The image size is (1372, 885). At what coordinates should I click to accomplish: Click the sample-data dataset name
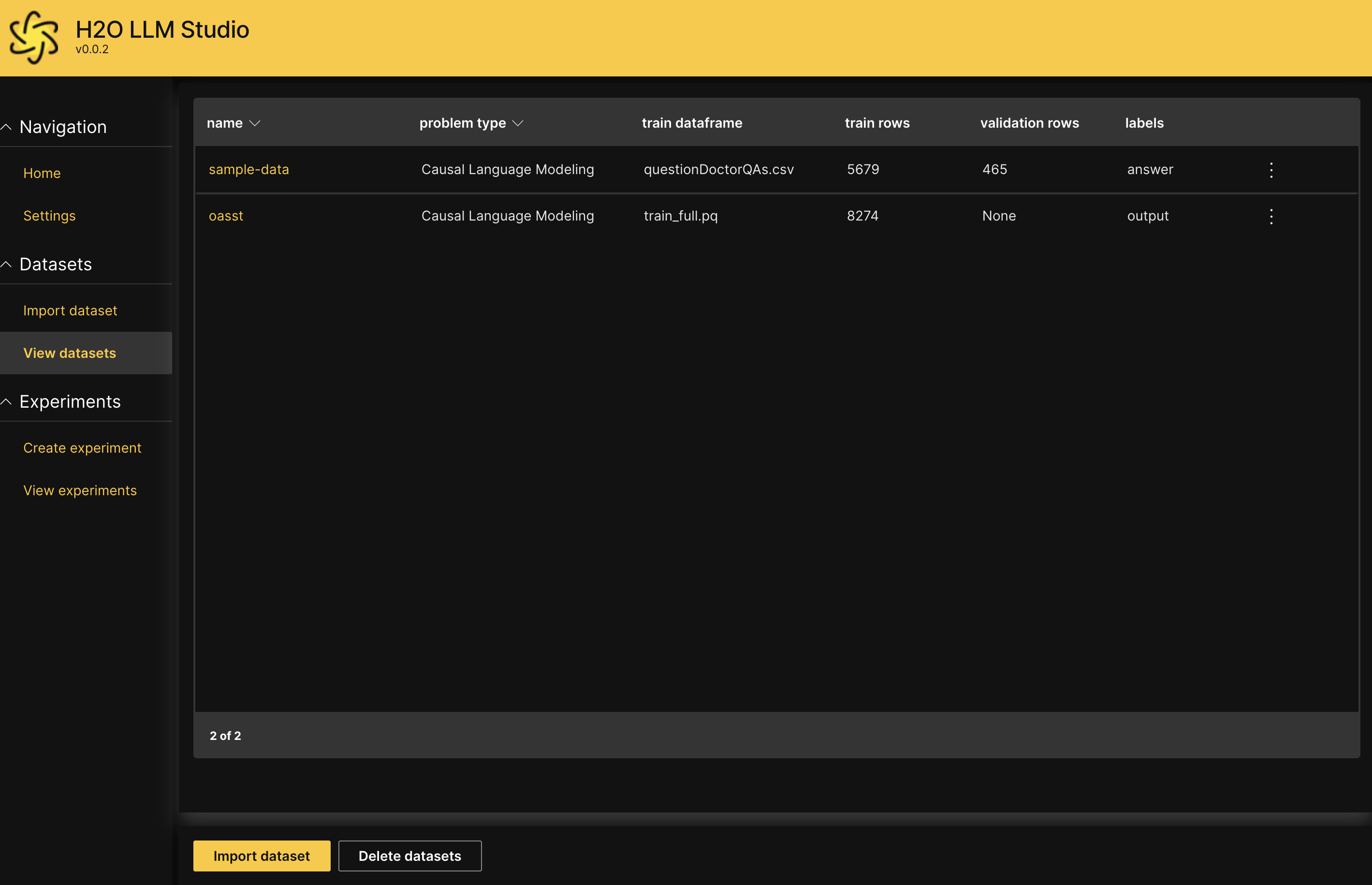click(x=249, y=169)
